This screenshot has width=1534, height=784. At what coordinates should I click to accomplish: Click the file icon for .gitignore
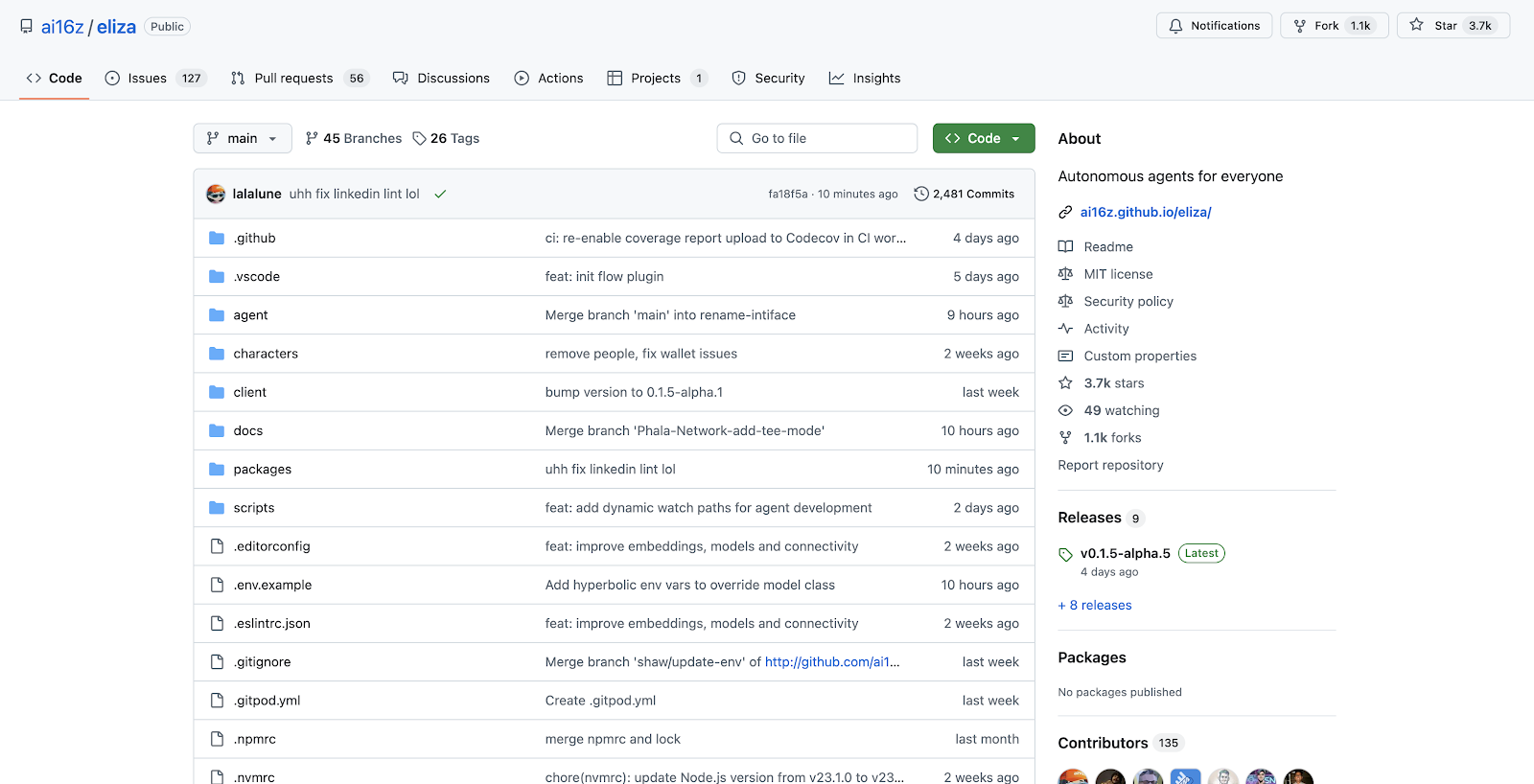tap(217, 661)
